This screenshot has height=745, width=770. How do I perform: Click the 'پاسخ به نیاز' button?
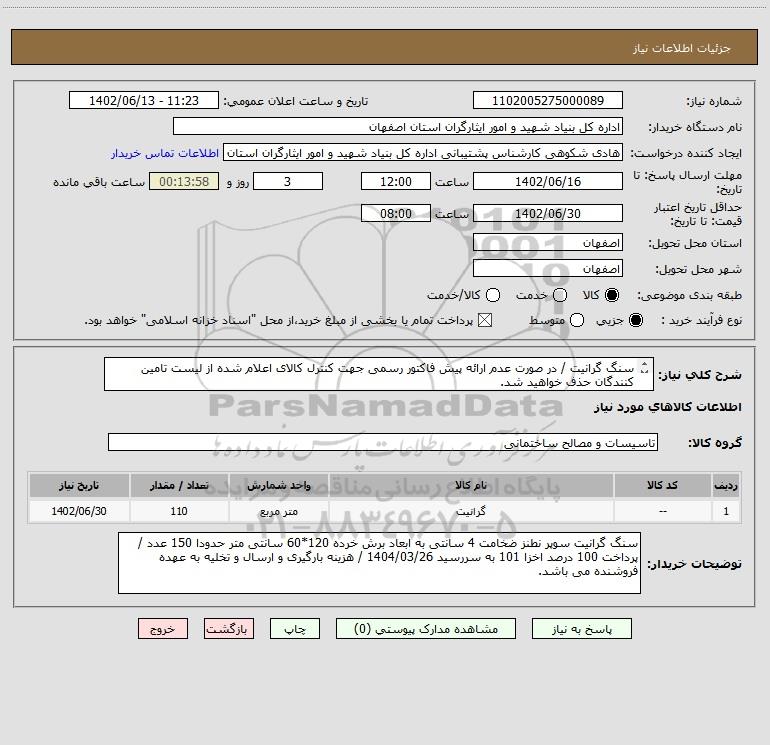pos(581,629)
